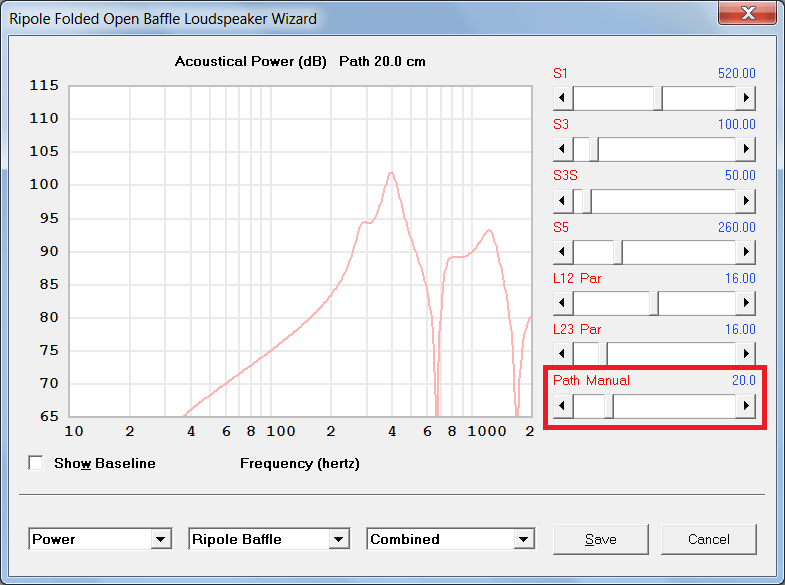Click the Path Manual track right of thumb
The height and width of the screenshot is (585, 785).
point(675,406)
